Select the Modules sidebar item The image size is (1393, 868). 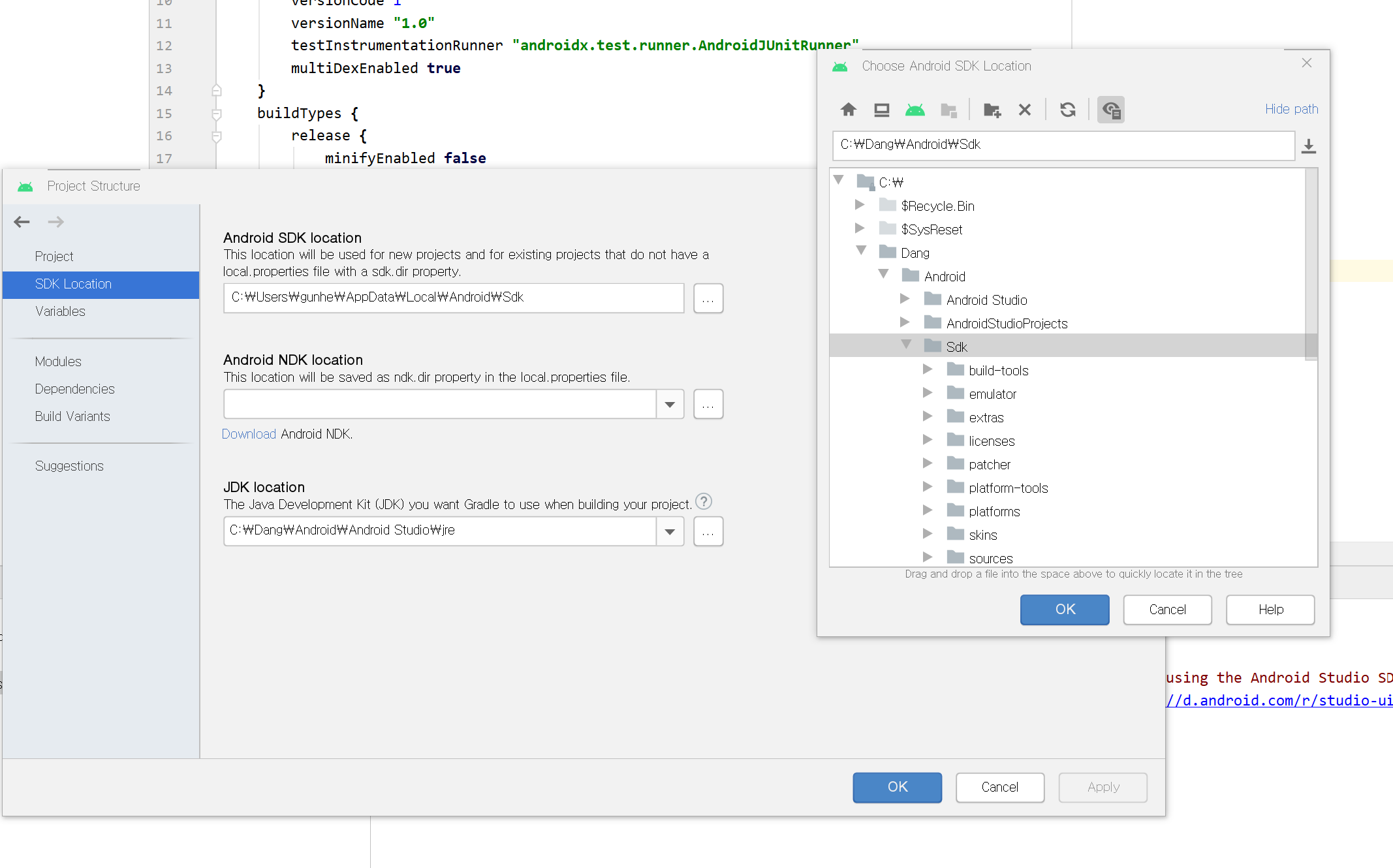pos(58,362)
